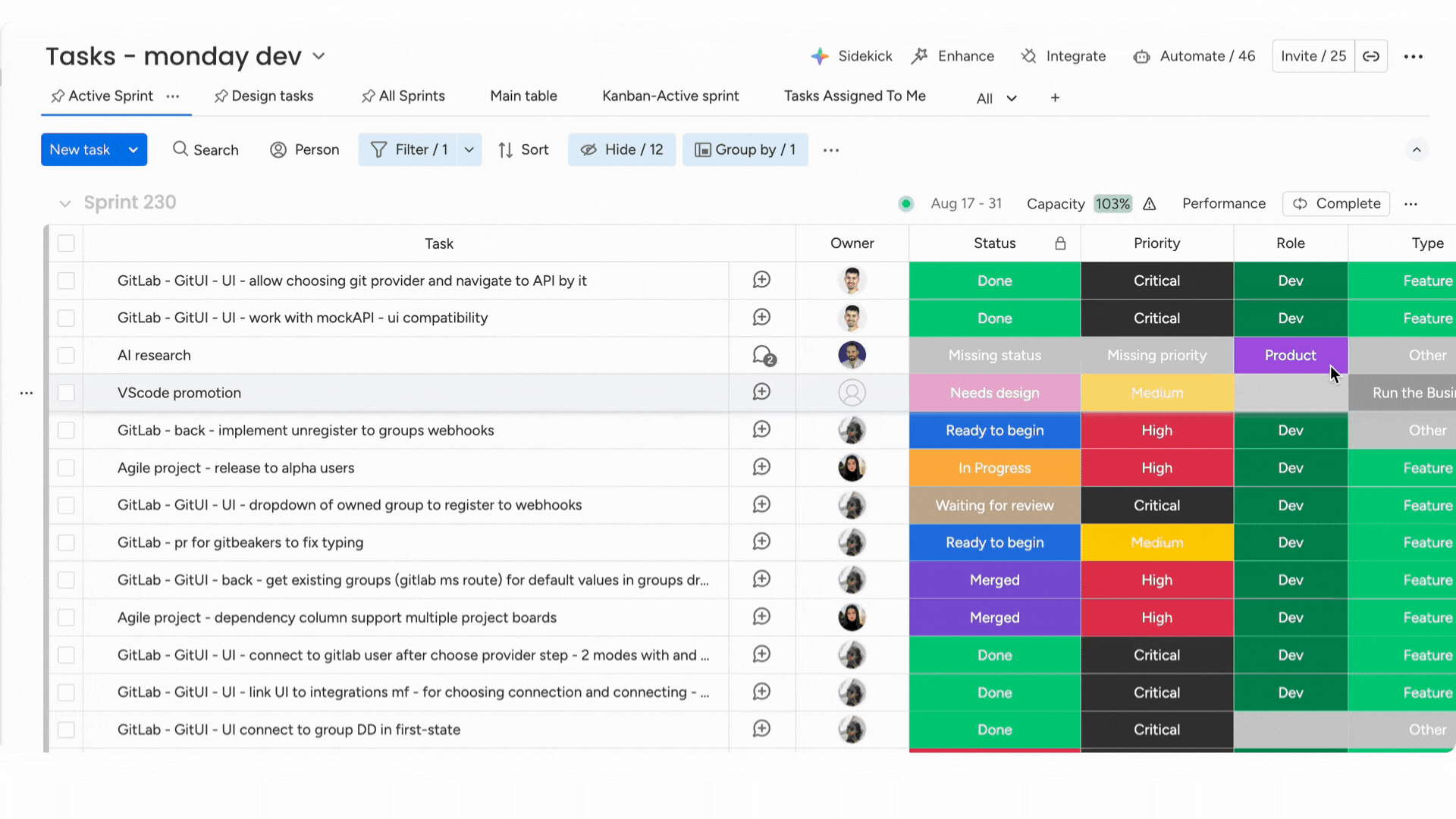Click the Priority column header
This screenshot has width=1456, height=819.
coord(1157,243)
